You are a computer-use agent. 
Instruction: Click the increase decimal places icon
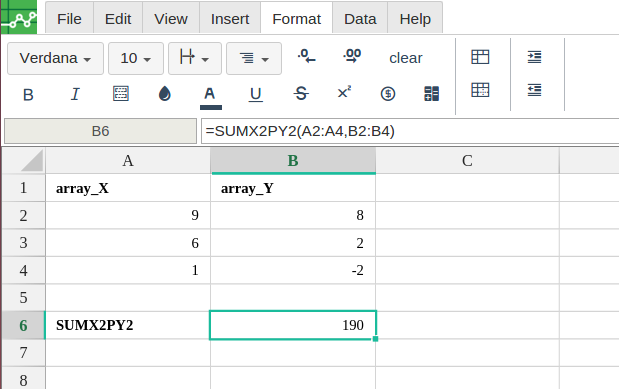pos(352,57)
